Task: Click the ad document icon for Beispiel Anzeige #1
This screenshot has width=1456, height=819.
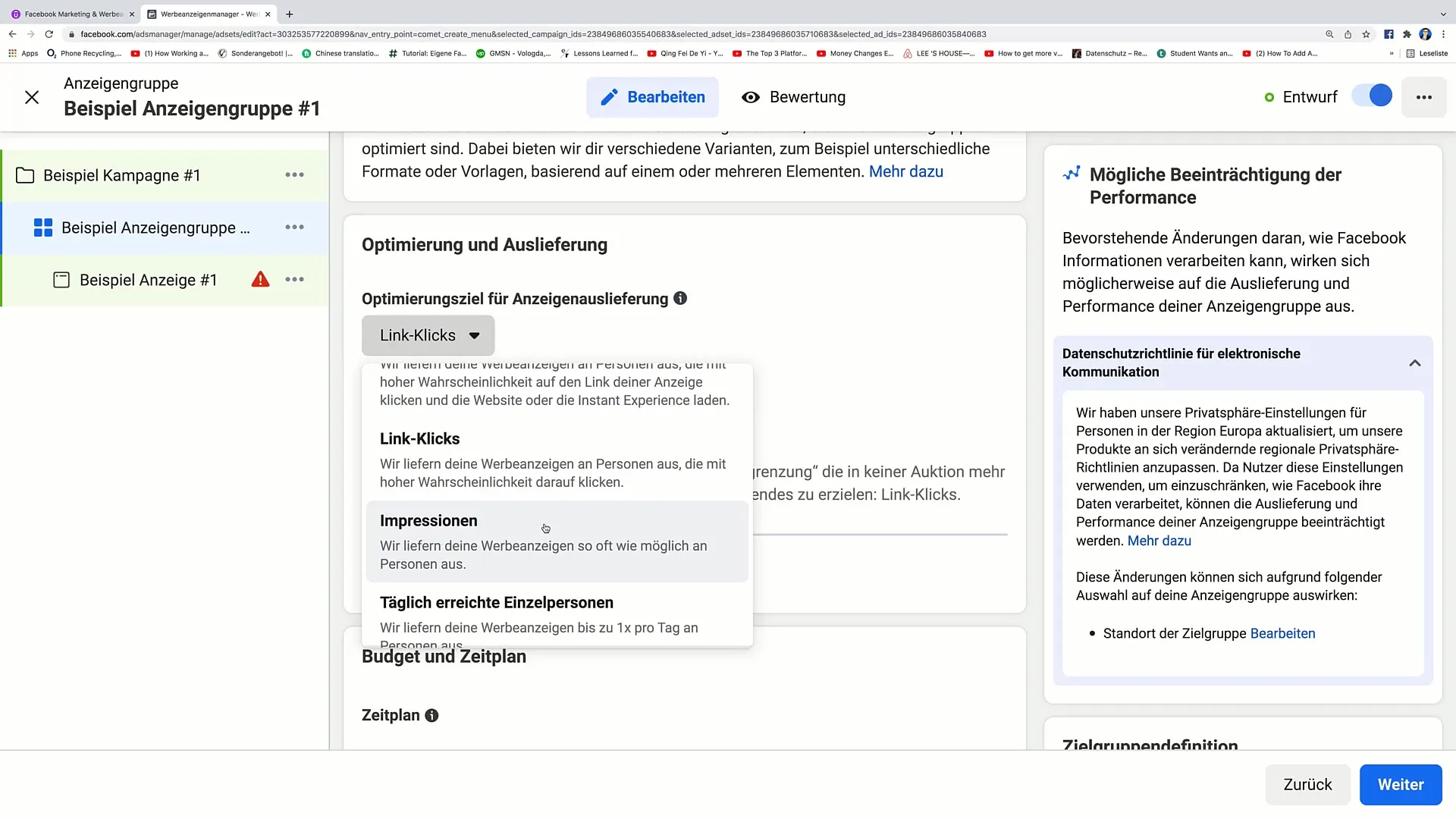Action: coord(61,280)
